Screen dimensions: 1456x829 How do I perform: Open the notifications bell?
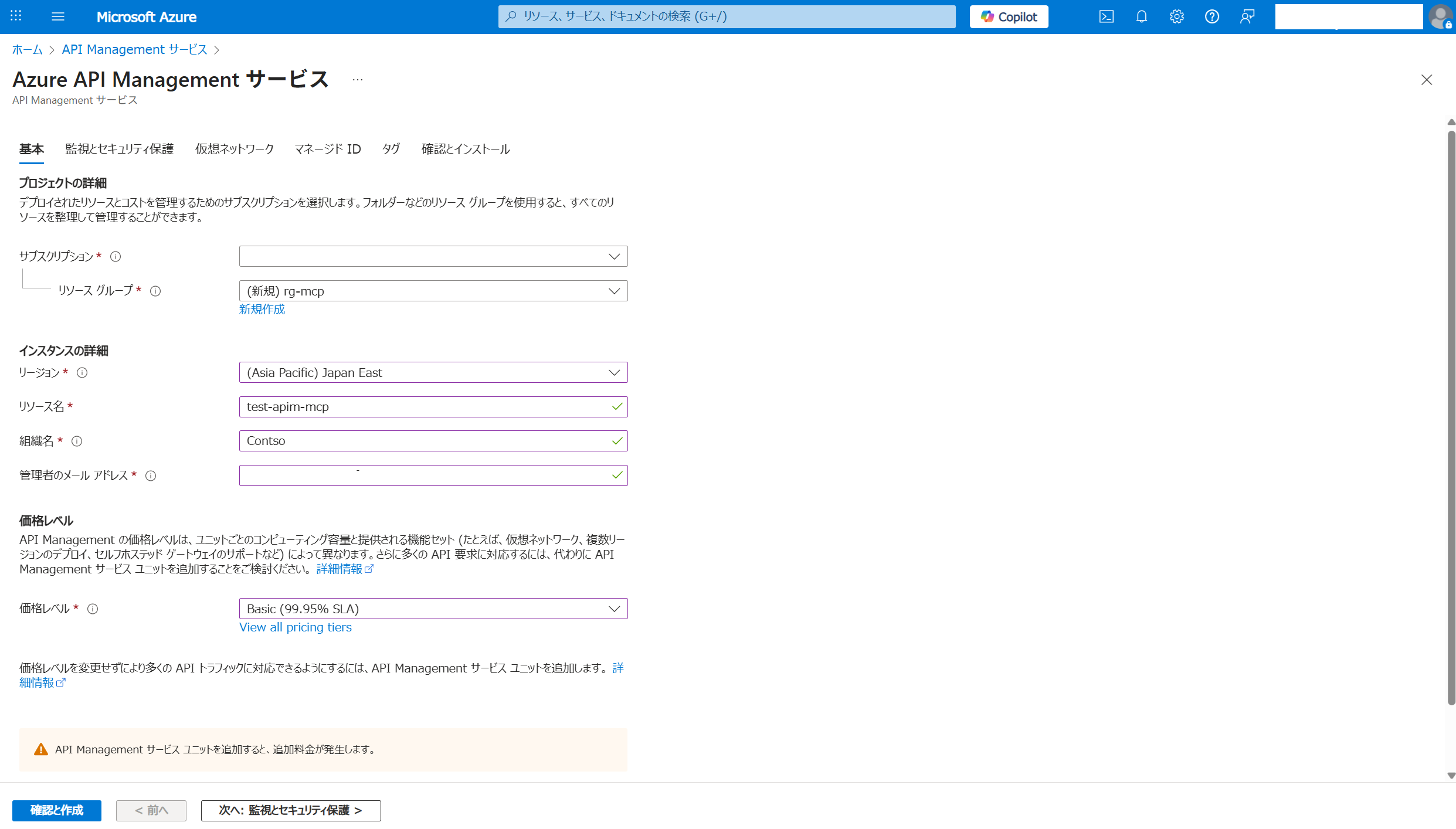coord(1141,16)
